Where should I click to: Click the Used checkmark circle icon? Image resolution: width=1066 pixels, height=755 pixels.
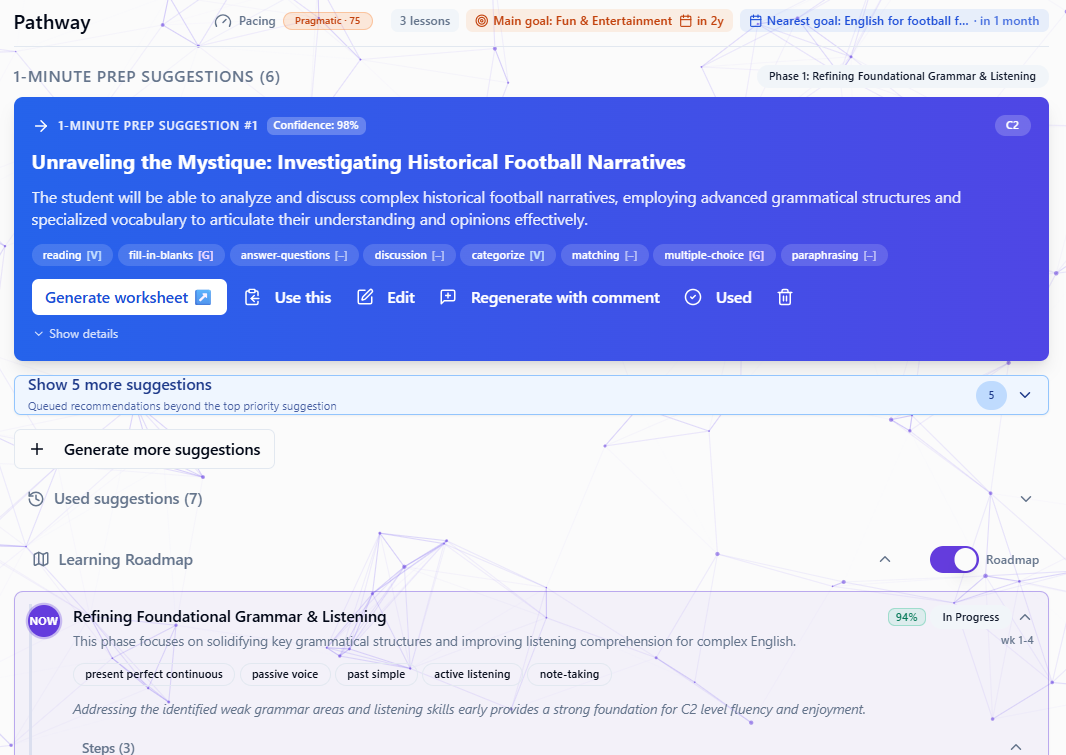pos(693,298)
